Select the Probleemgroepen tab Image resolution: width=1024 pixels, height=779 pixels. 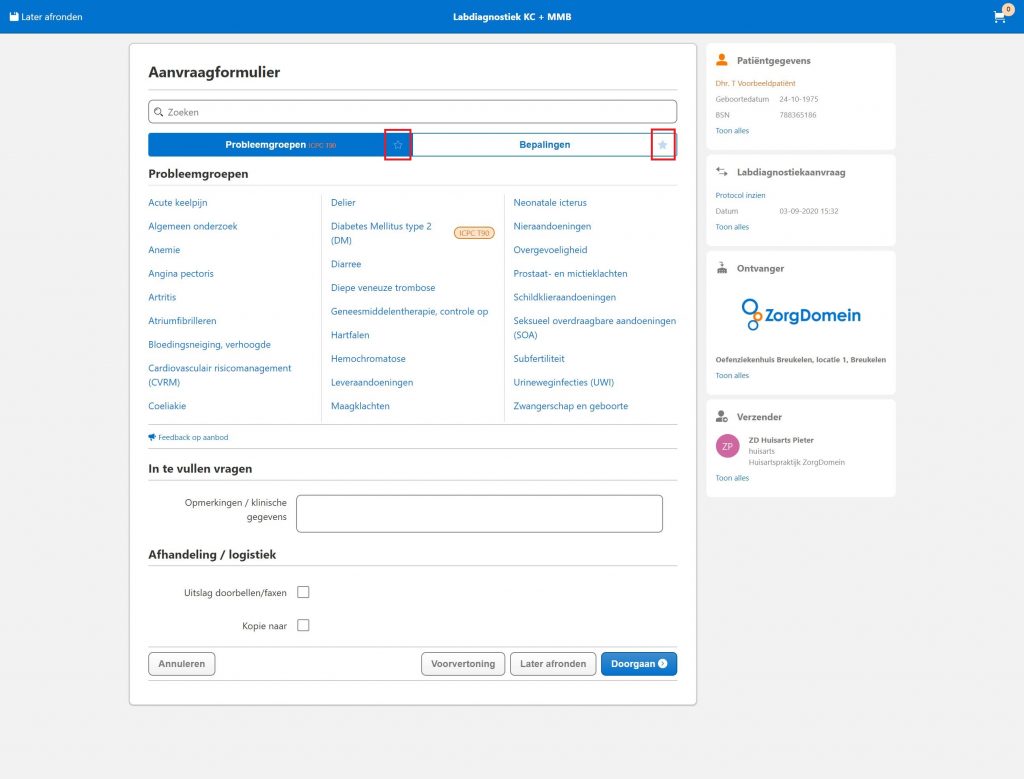click(266, 145)
